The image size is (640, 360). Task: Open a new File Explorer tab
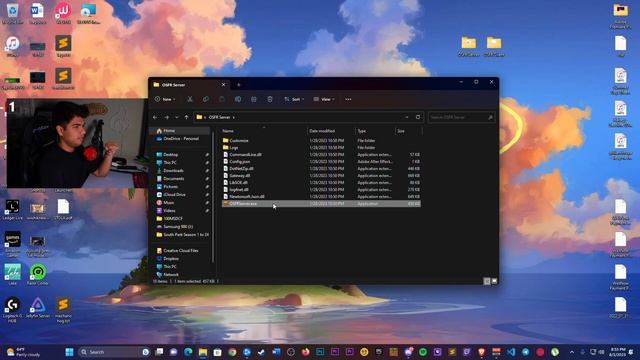[239, 85]
